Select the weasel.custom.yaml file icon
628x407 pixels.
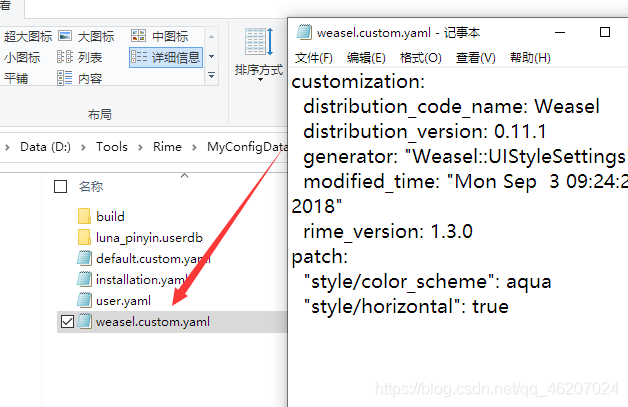point(84,322)
